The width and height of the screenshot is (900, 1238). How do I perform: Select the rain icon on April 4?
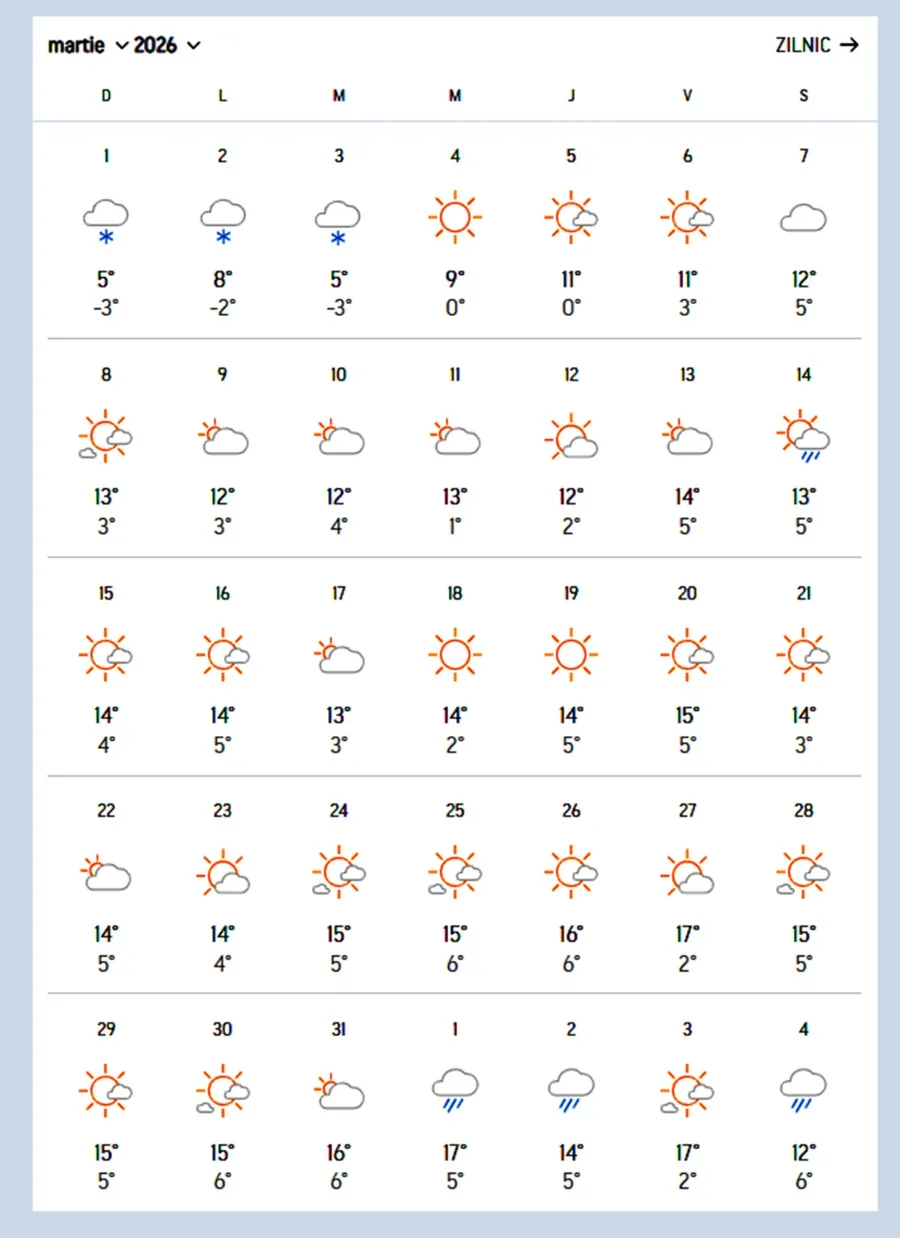pyautogui.click(x=804, y=1091)
